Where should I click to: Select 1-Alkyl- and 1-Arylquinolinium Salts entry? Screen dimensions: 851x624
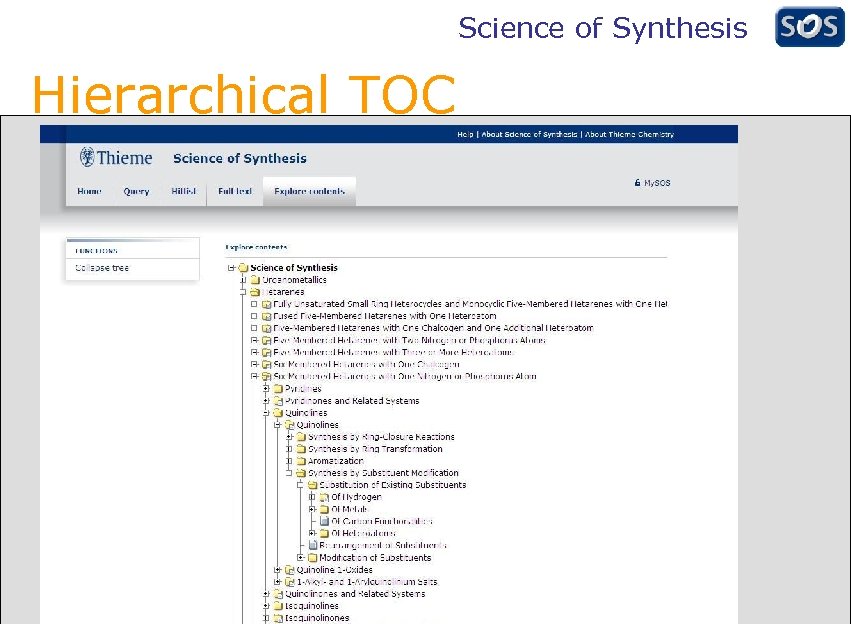[367, 582]
